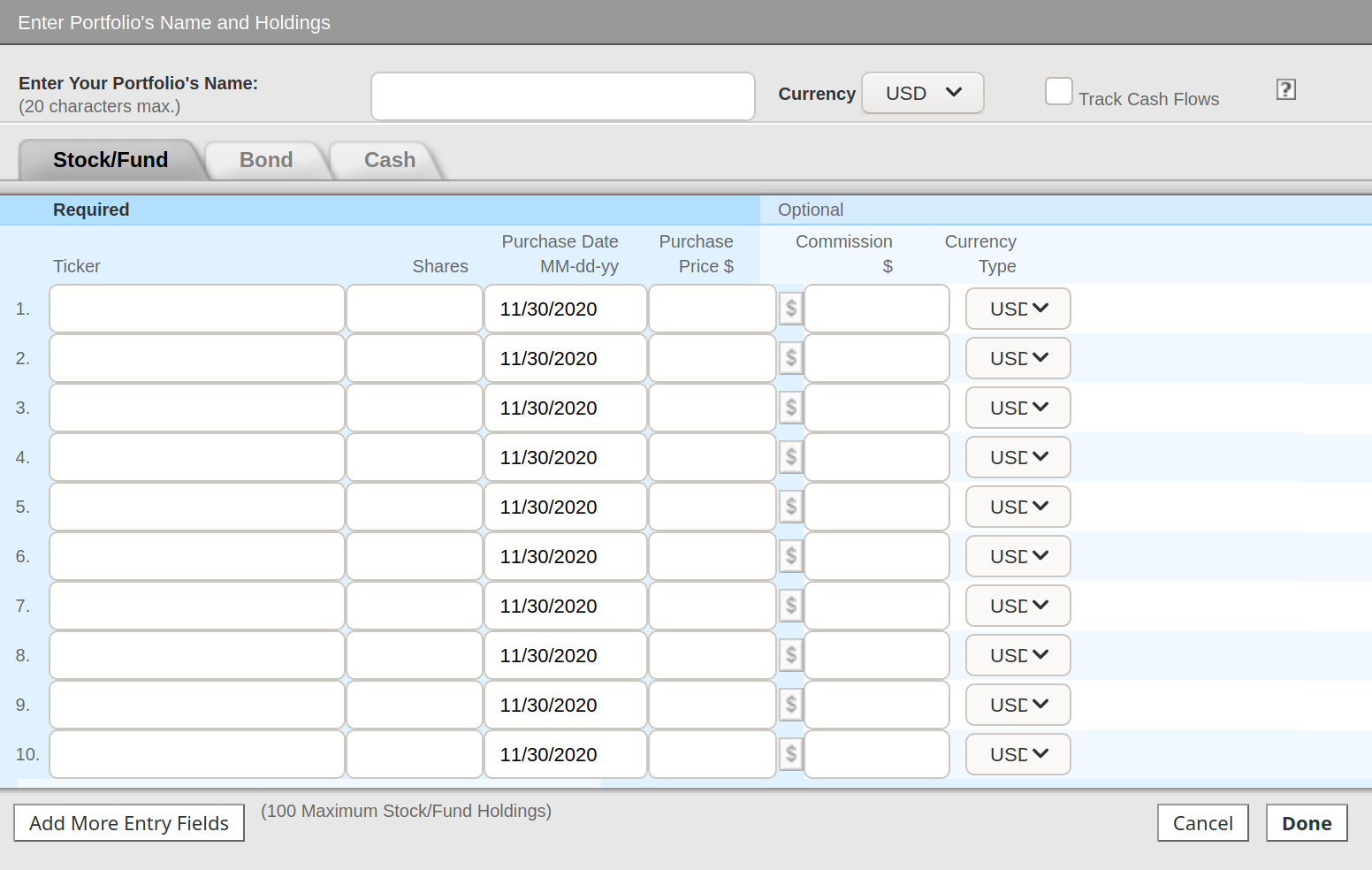Click the Done button
1372x870 pixels.
click(1307, 823)
